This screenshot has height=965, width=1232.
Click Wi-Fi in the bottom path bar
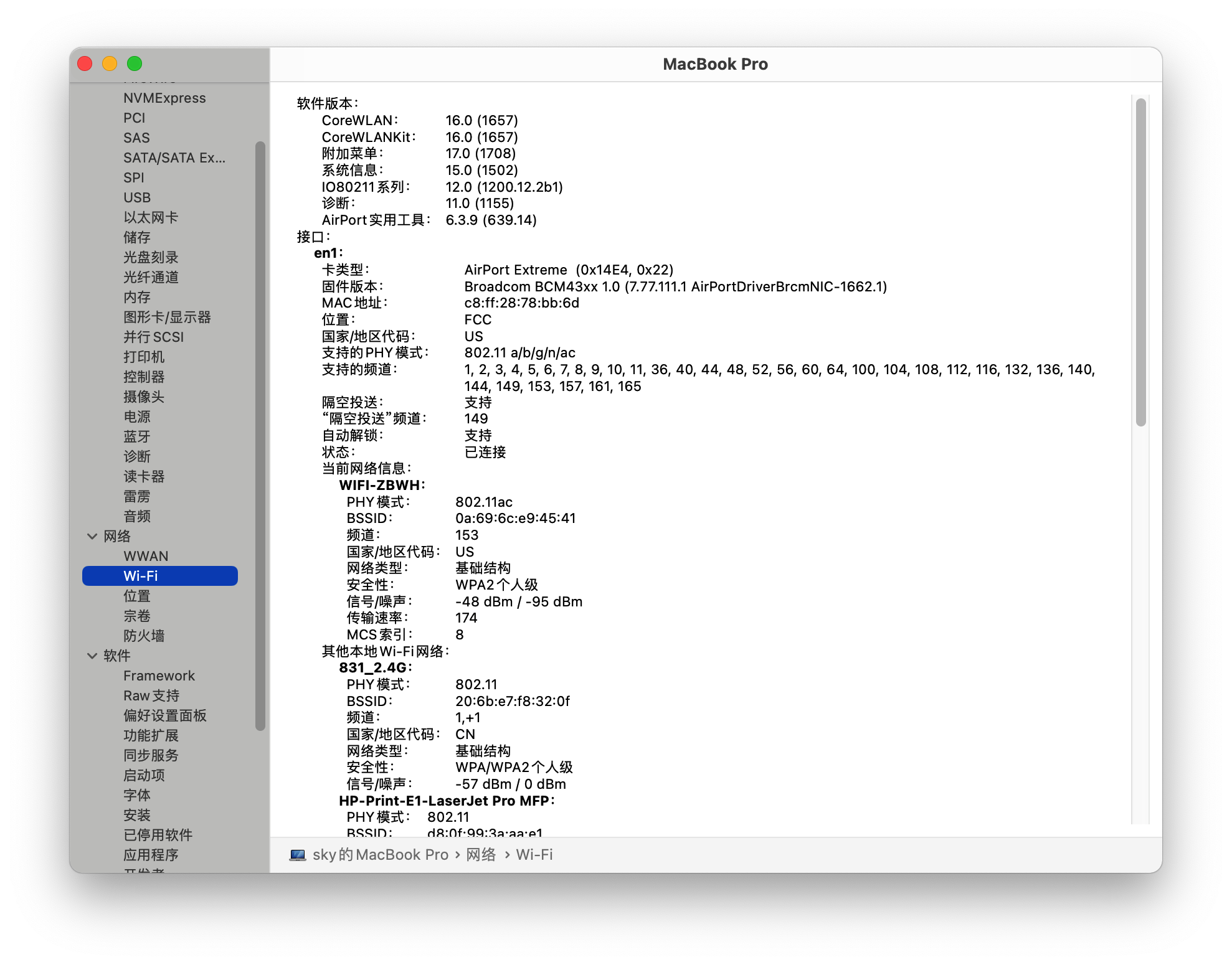534,855
